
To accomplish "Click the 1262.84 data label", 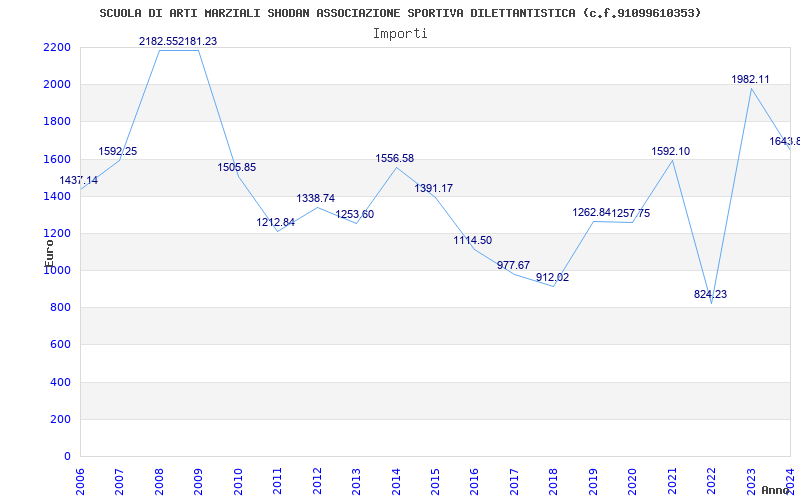I will (x=592, y=212).
